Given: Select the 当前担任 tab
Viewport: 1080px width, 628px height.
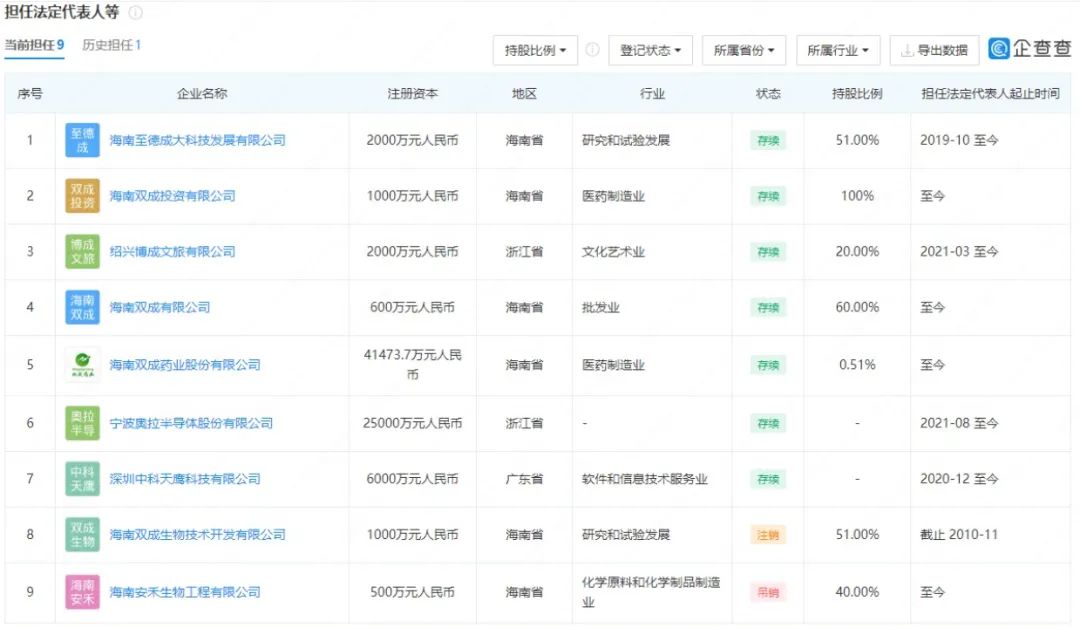Looking at the screenshot, I should click(x=34, y=45).
